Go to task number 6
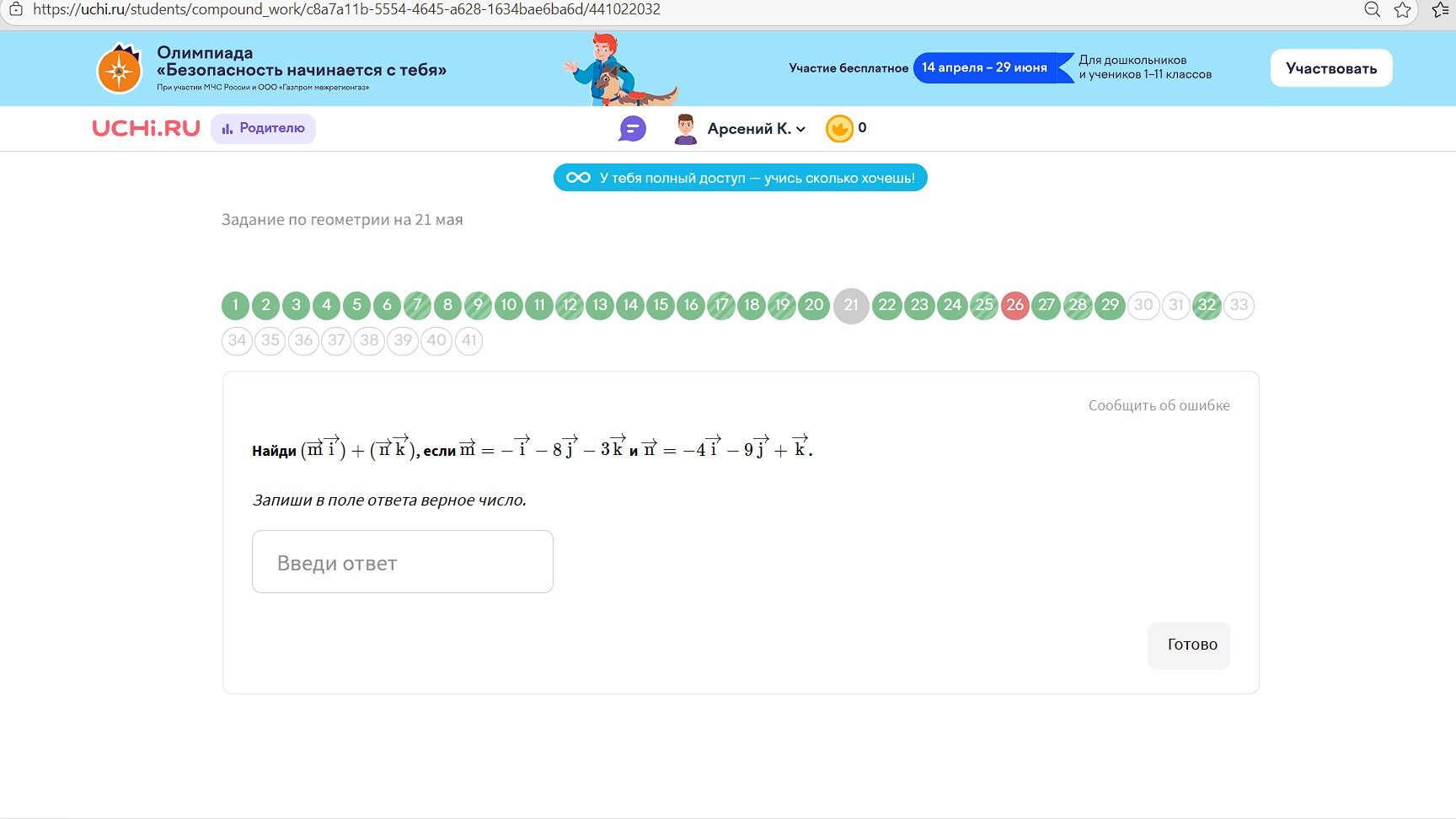The height and width of the screenshot is (819, 1456). point(387,305)
